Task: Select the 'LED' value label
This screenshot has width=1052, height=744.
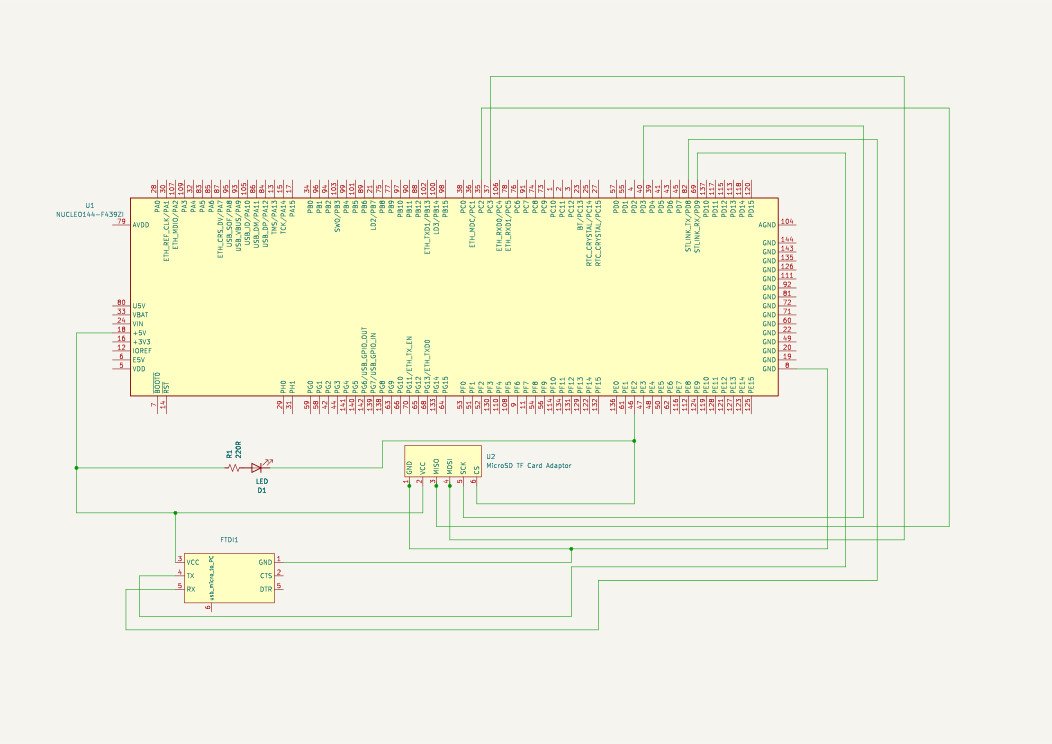Action: pos(262,481)
